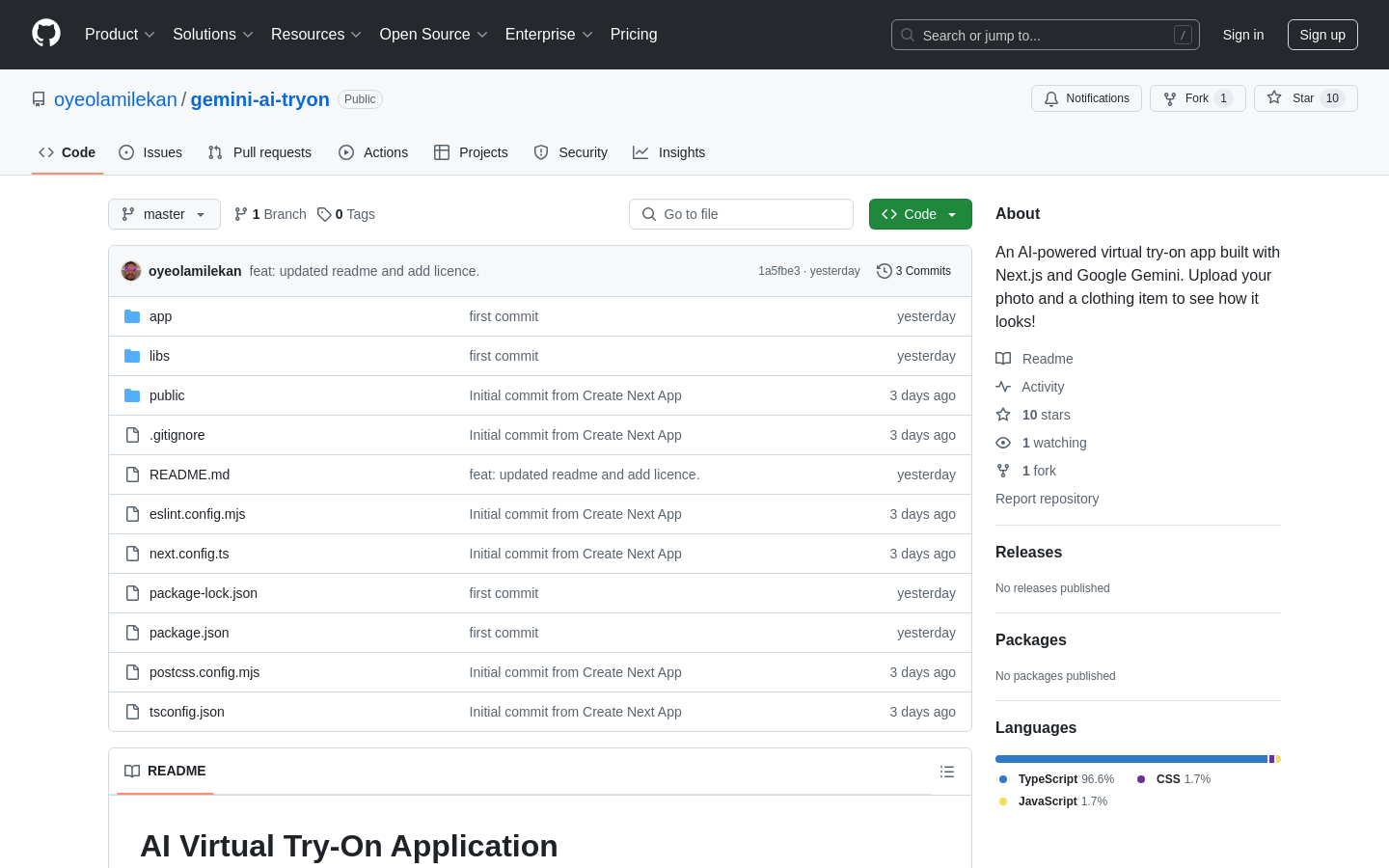Open the latest commit message link

tap(365, 271)
